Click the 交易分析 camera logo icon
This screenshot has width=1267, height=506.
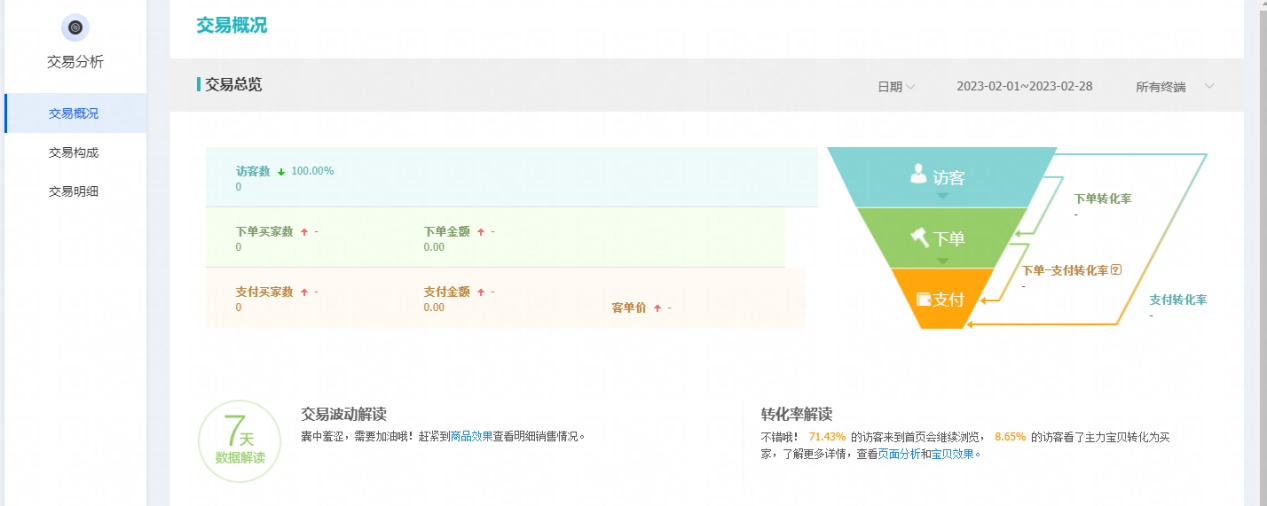(x=75, y=27)
